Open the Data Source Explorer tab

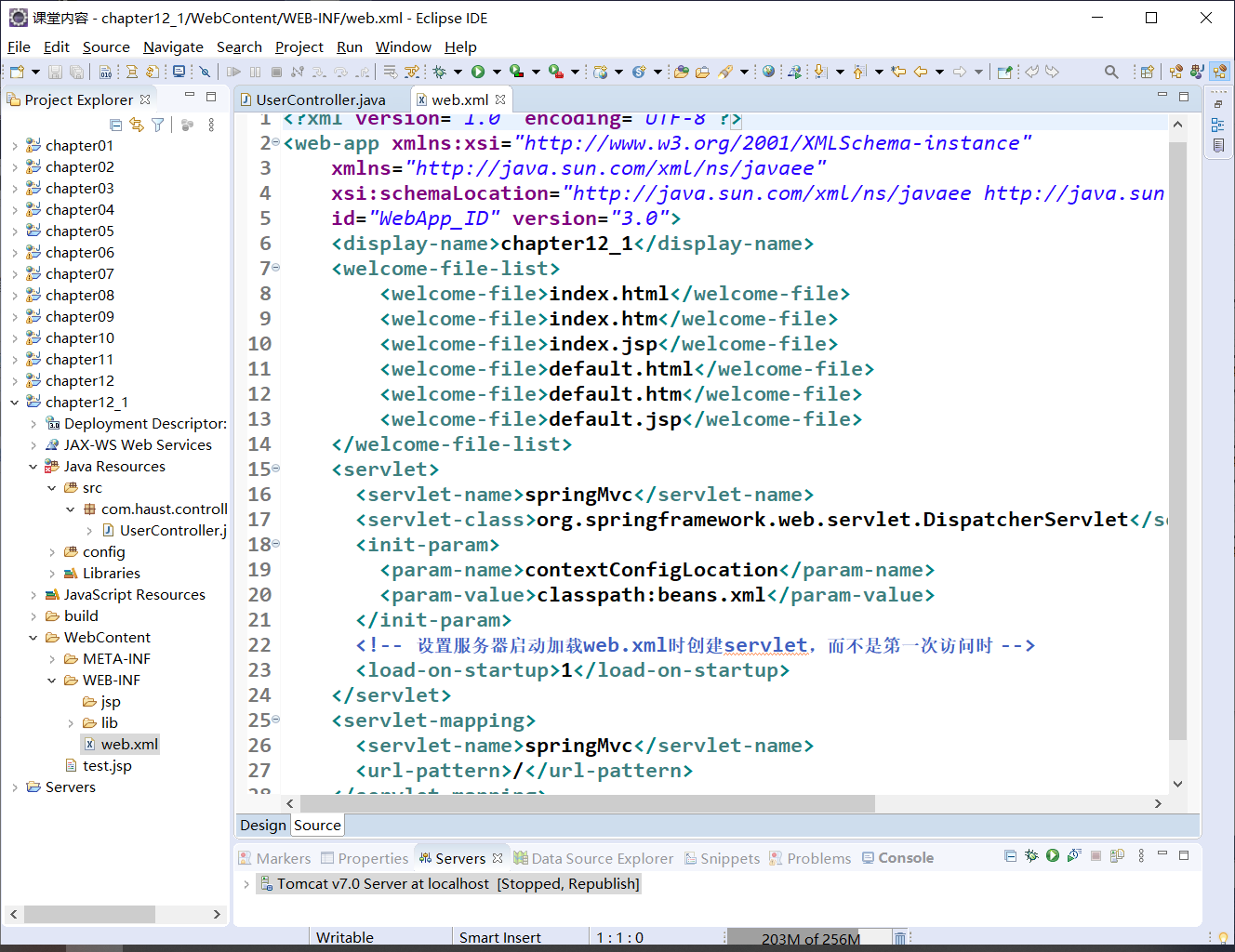(593, 858)
